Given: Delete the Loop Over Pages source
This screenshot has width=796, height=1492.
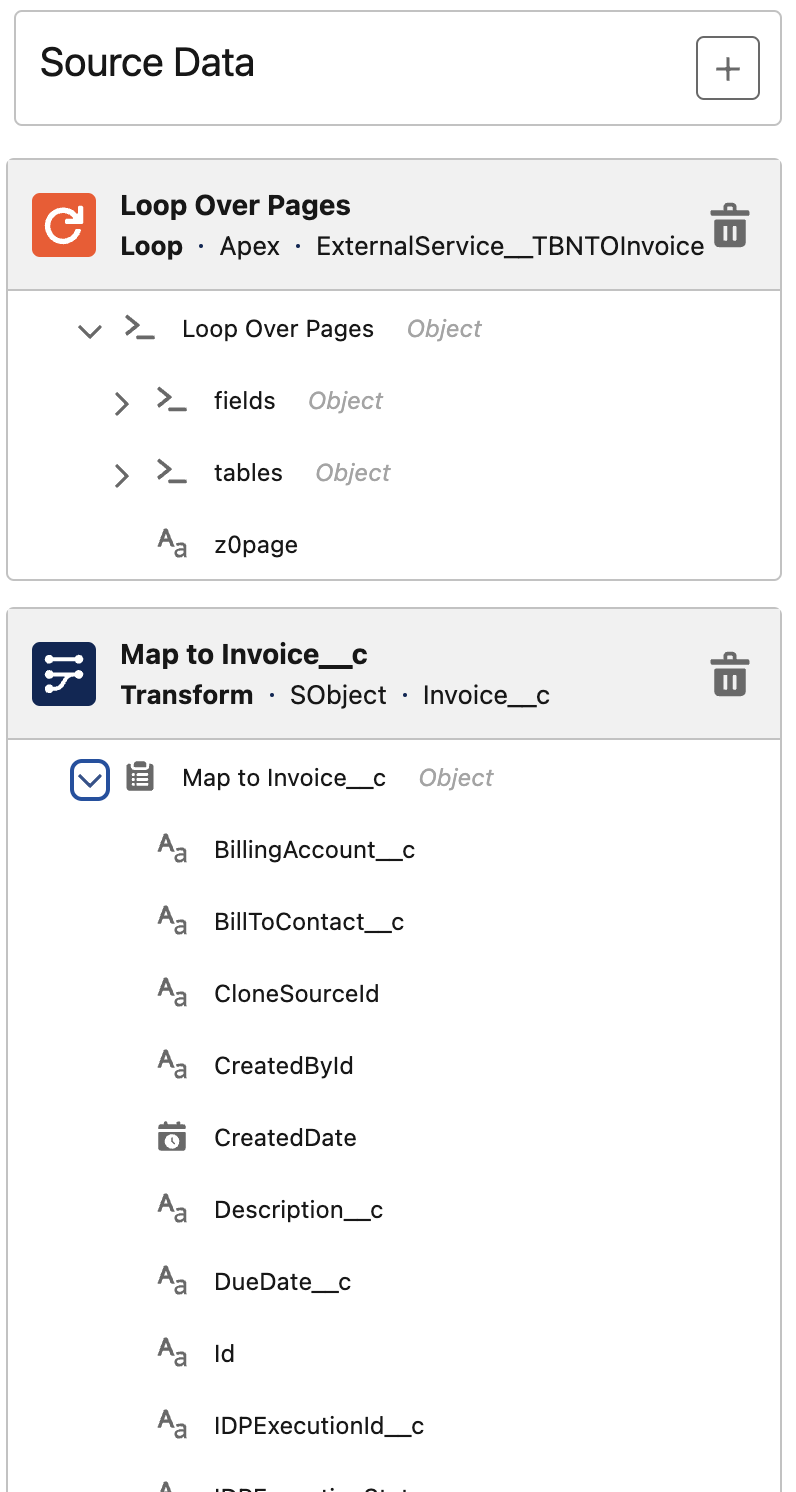Looking at the screenshot, I should click(730, 225).
